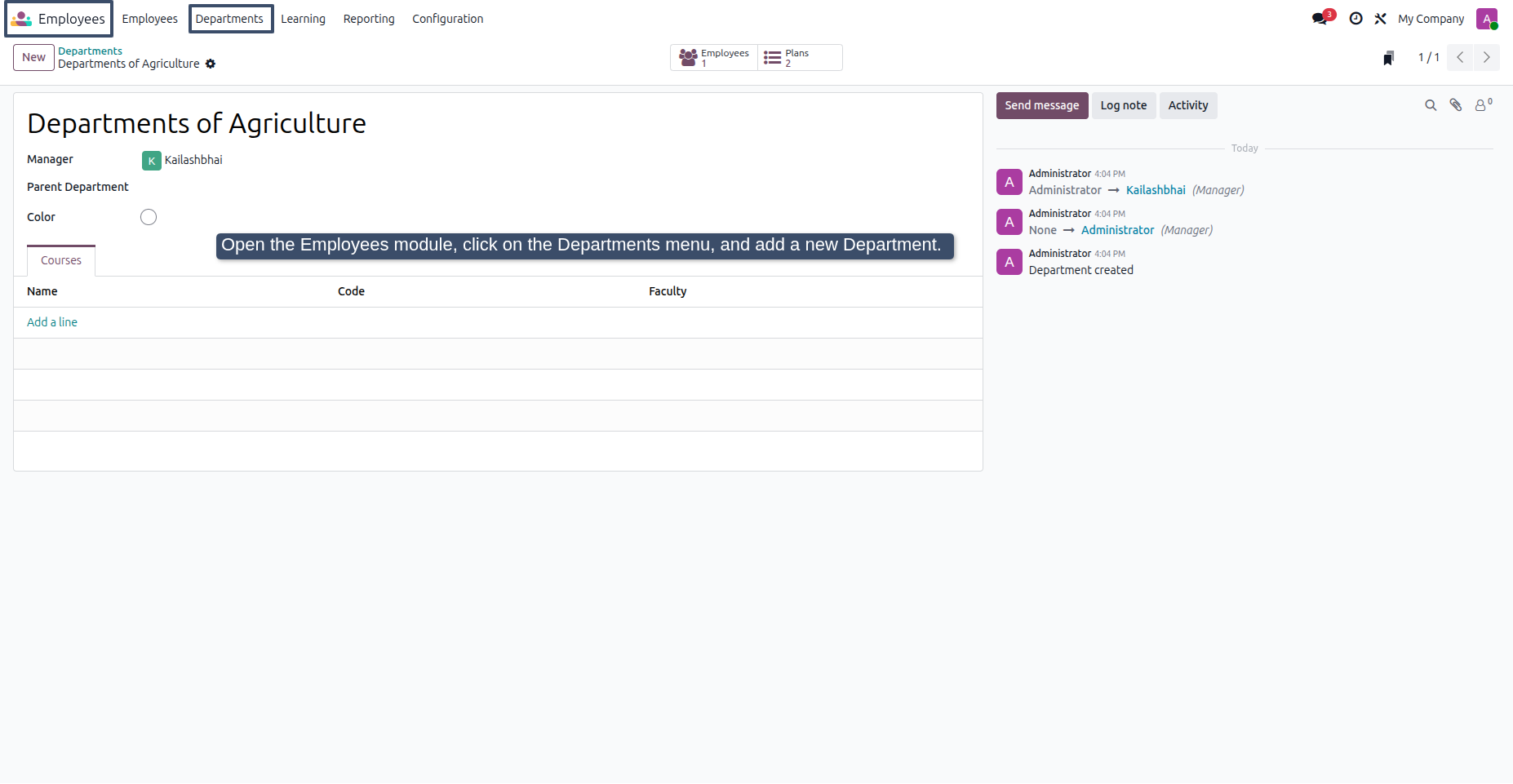The height and width of the screenshot is (784, 1513).
Task: Click the 'Department created' message text
Action: [x=1080, y=270]
